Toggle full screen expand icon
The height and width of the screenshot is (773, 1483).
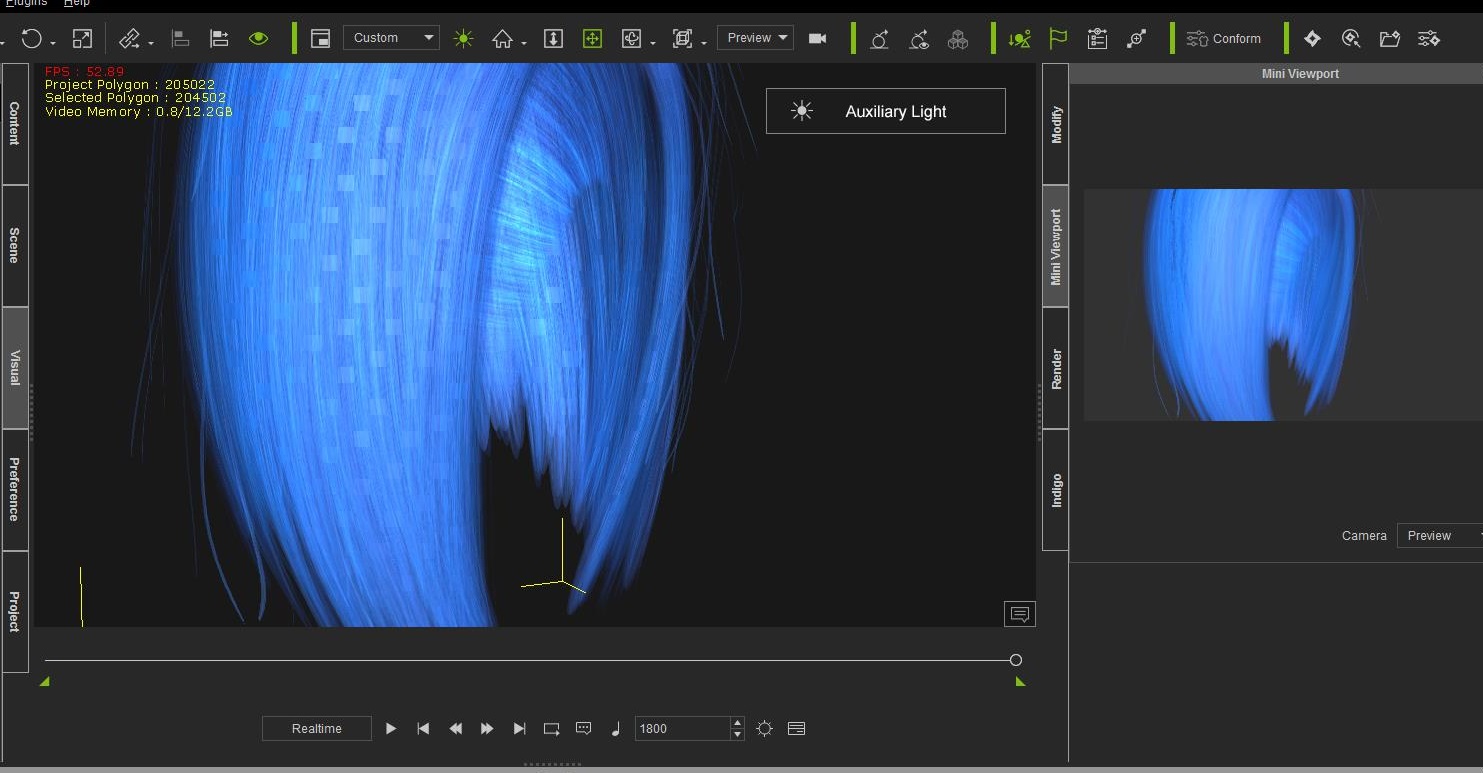[83, 38]
